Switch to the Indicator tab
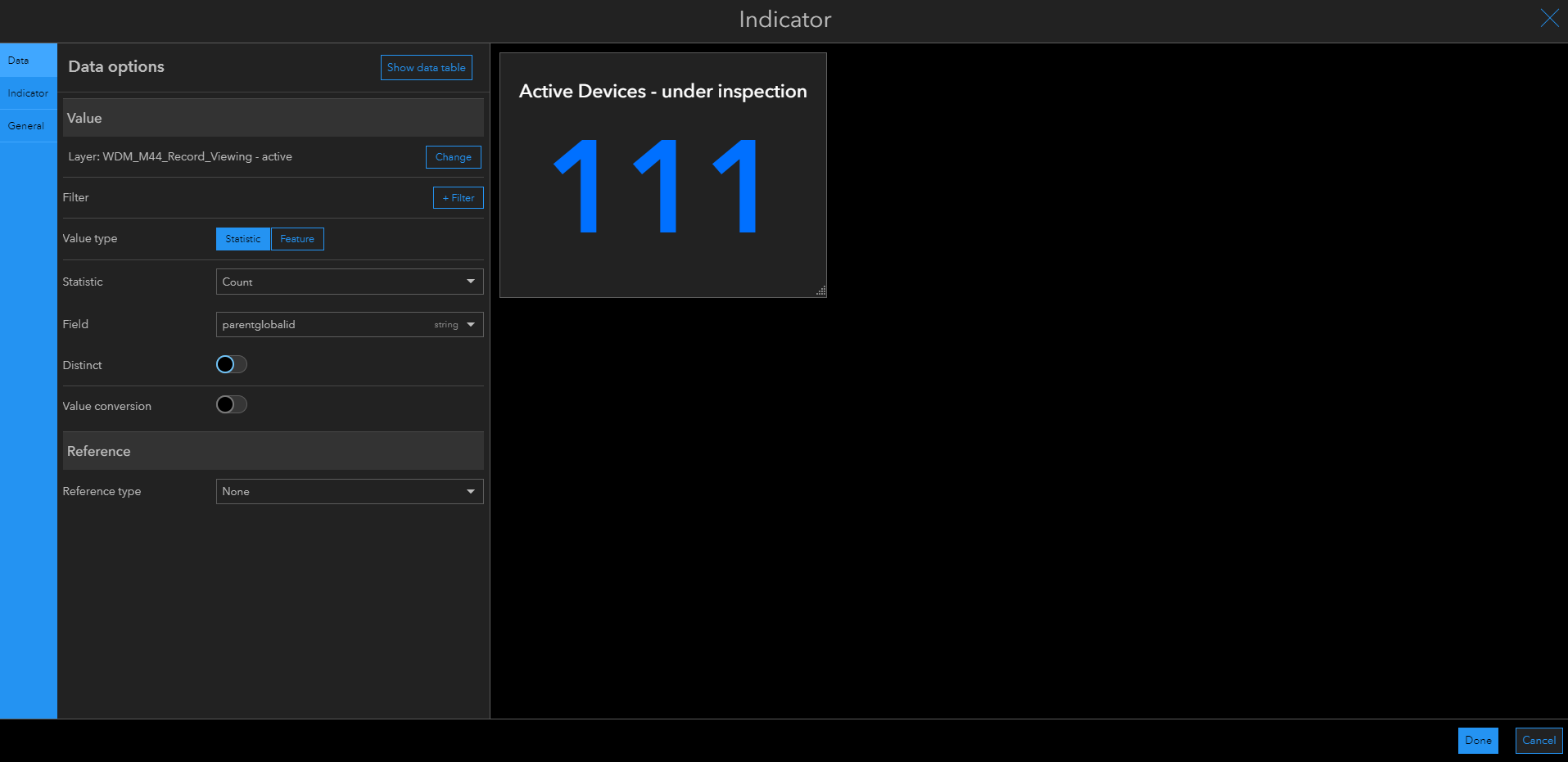 (28, 92)
